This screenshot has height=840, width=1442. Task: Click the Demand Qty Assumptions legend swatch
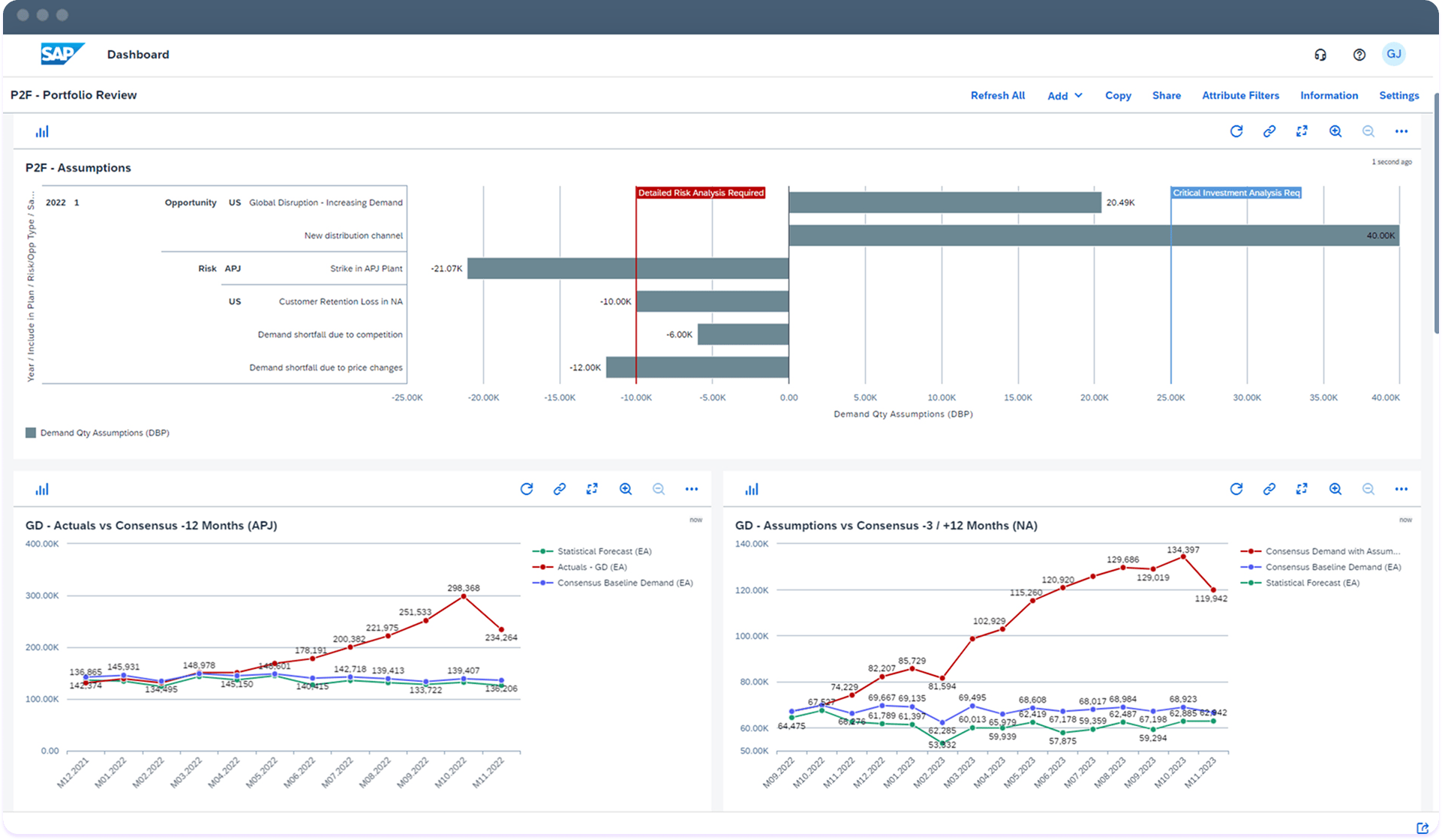point(31,433)
